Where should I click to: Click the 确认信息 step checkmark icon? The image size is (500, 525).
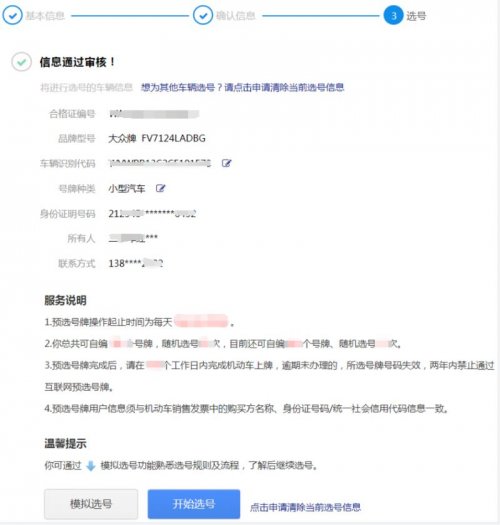pos(203,15)
